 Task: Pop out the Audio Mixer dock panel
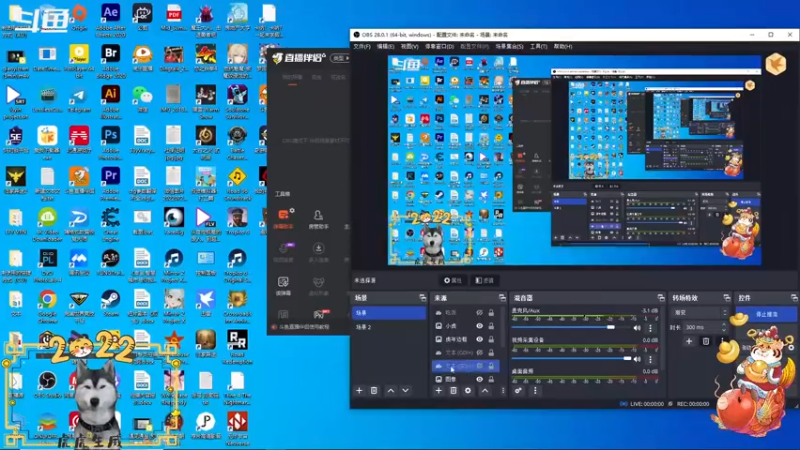tap(661, 297)
